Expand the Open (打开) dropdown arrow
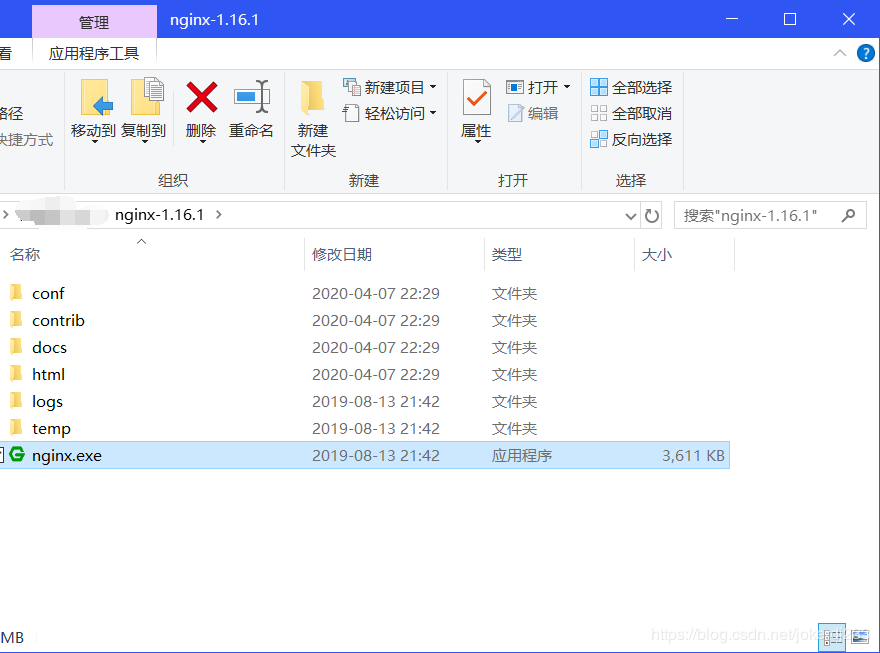Screen dimensions: 880x653 (x=567, y=87)
